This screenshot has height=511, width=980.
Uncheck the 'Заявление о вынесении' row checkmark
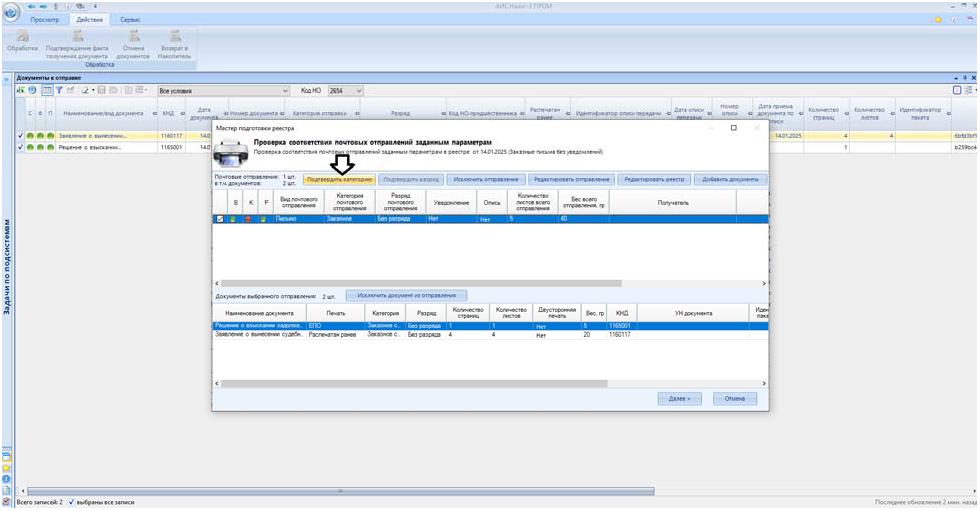coord(20,135)
